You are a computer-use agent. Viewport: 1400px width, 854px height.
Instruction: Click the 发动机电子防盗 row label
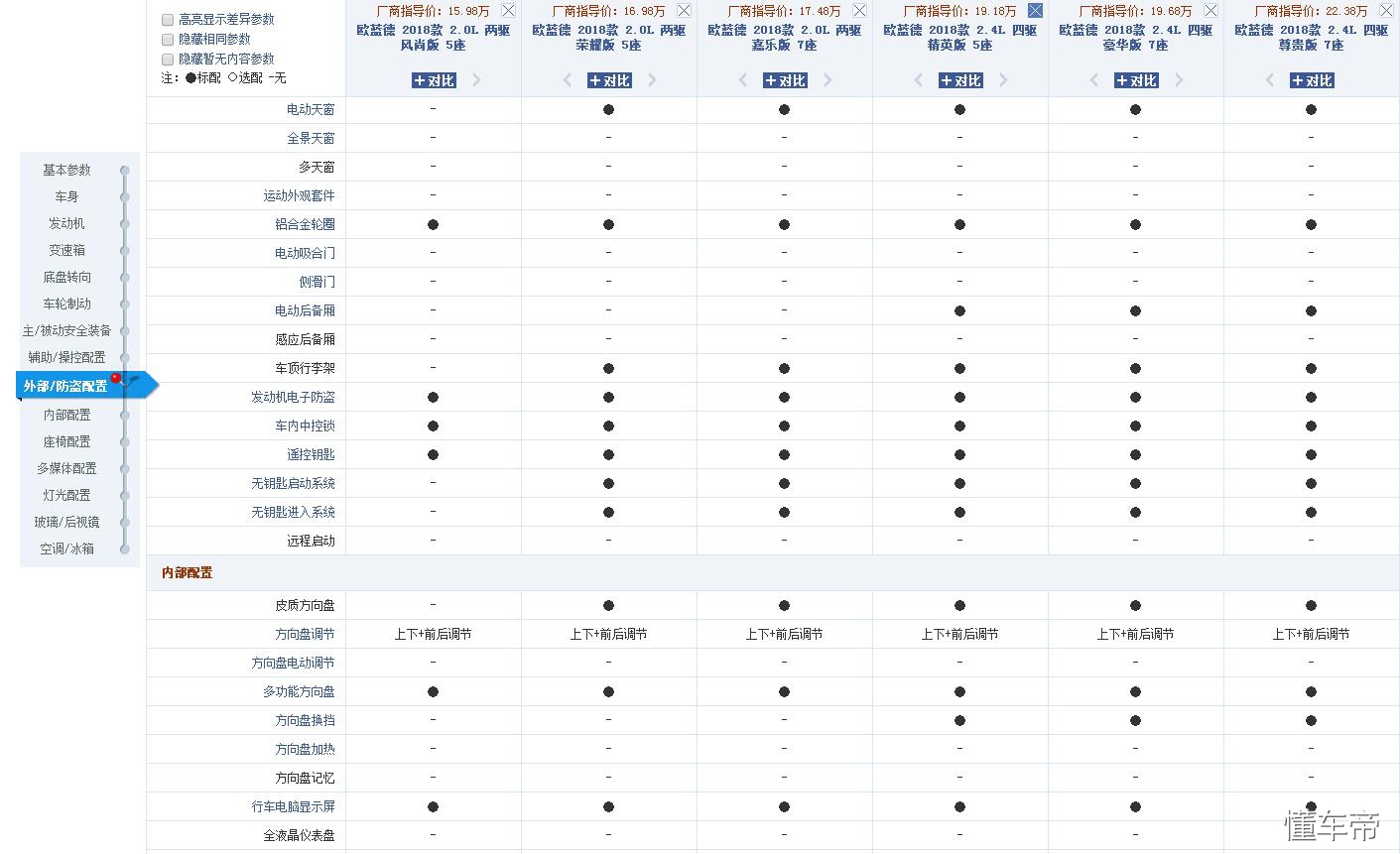click(x=293, y=397)
